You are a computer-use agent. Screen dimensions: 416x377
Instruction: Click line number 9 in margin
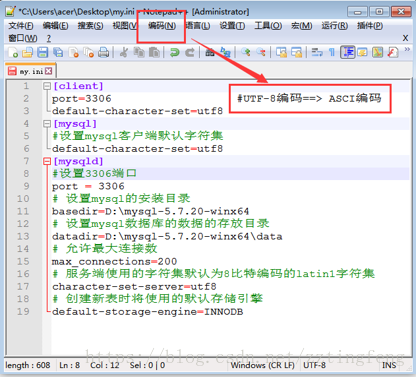click(x=26, y=186)
